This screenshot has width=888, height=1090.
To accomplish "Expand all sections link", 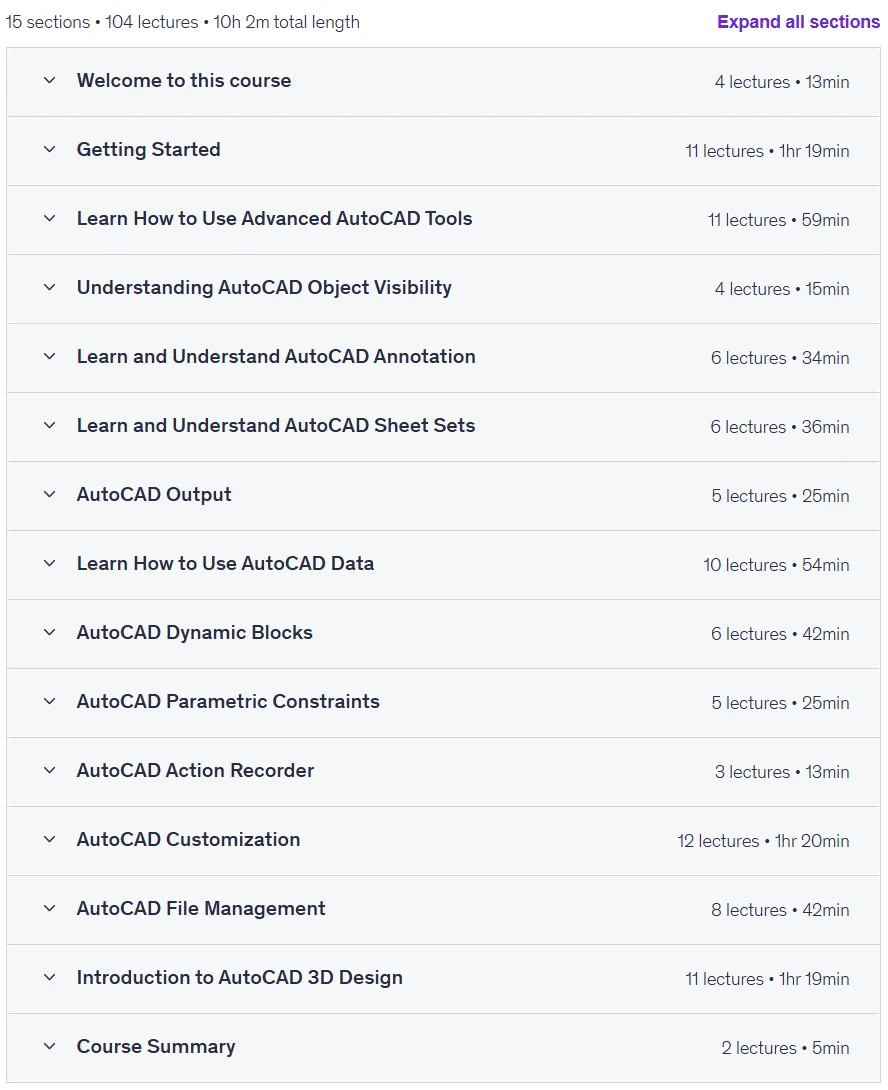I will (x=798, y=22).
